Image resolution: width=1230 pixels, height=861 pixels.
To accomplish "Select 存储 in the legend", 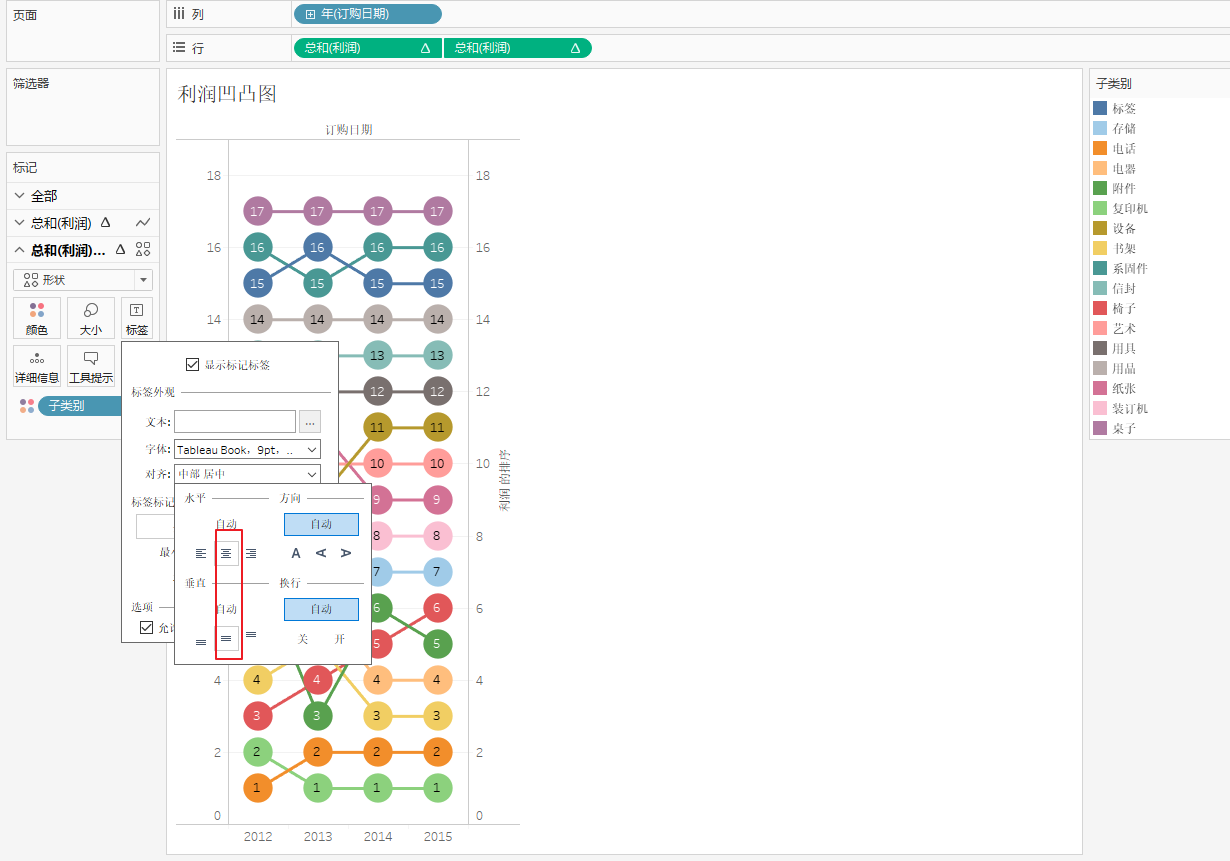I will [x=1124, y=128].
